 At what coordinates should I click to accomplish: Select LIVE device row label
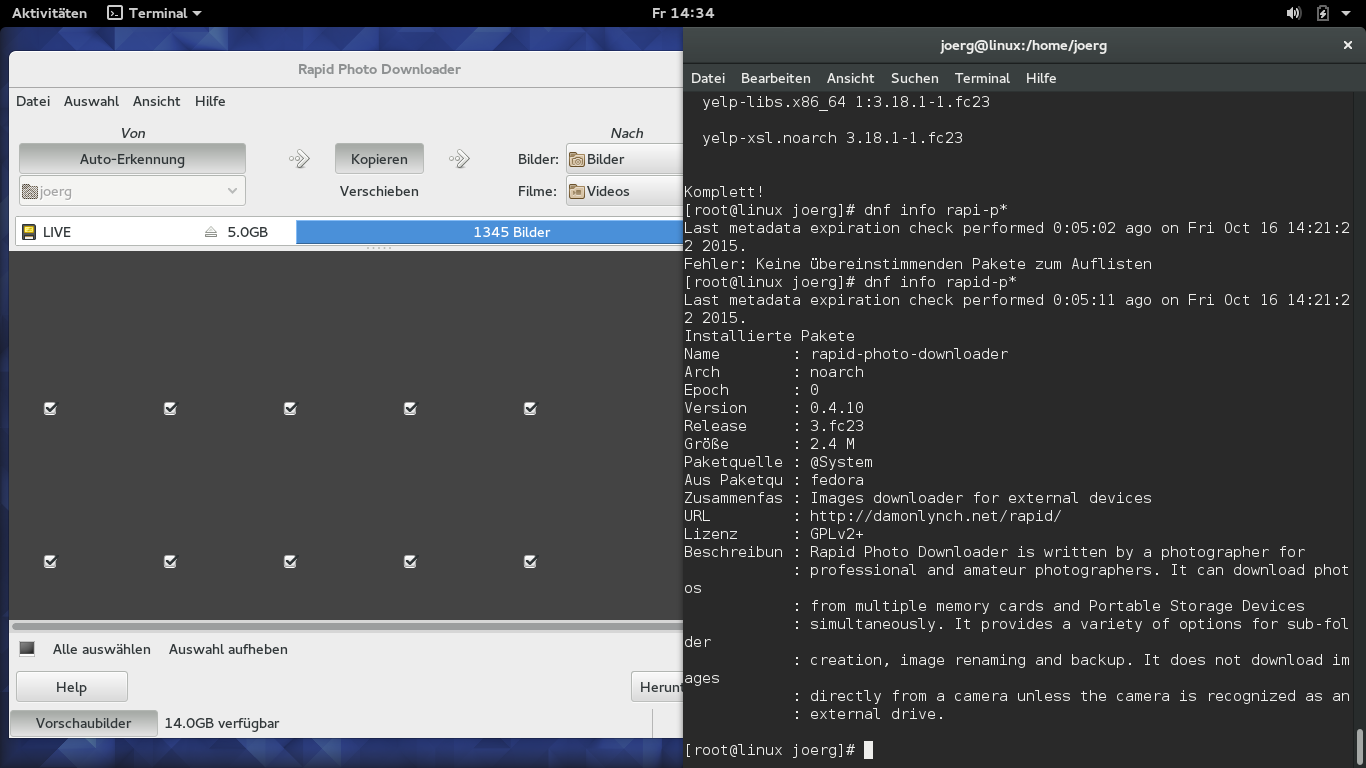pyautogui.click(x=57, y=232)
